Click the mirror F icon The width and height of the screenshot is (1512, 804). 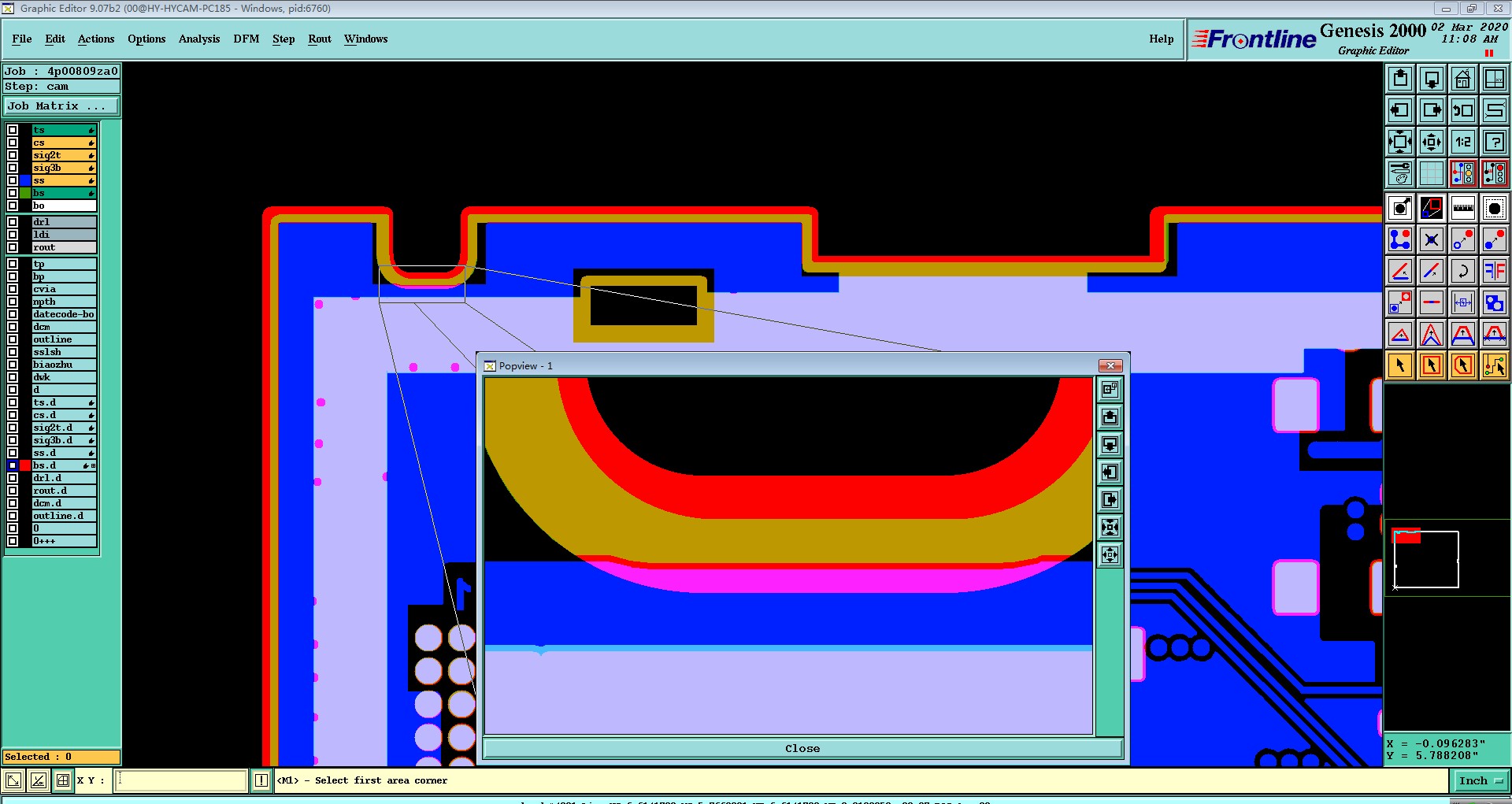point(1495,271)
